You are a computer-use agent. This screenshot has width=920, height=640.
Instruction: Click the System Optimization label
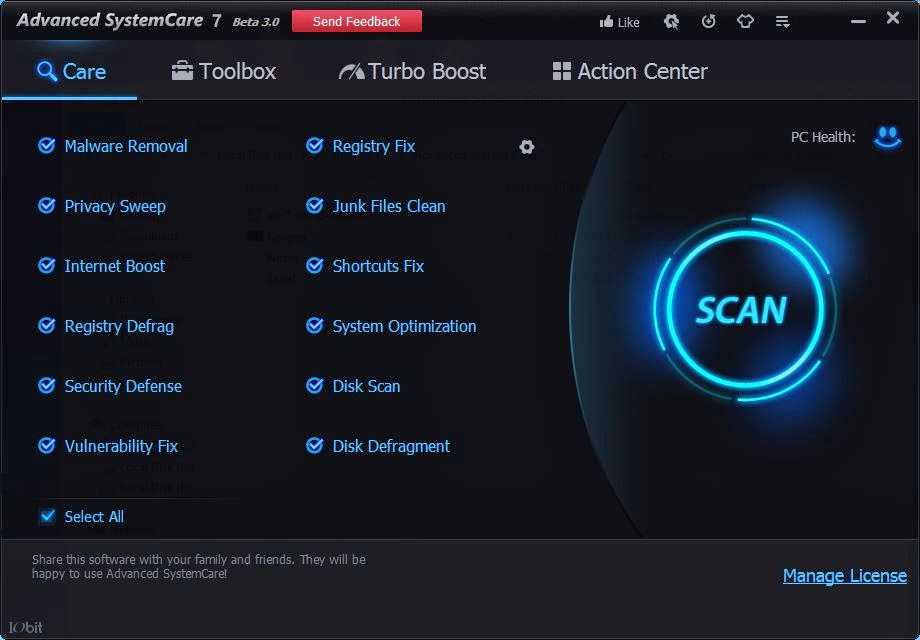[404, 326]
